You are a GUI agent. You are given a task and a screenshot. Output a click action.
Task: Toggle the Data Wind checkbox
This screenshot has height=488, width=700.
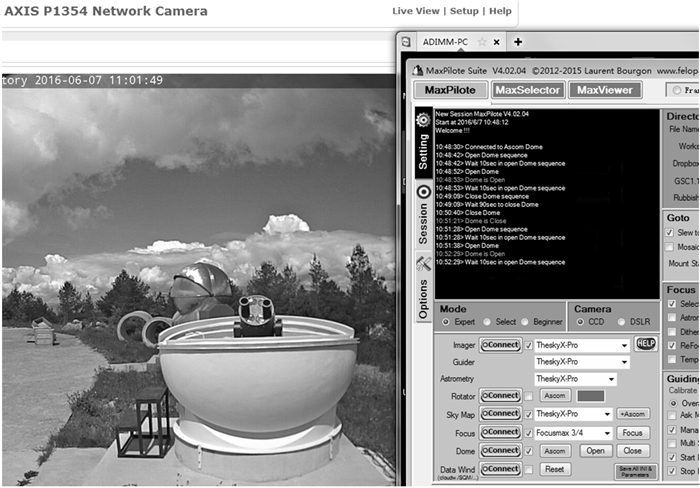click(528, 469)
